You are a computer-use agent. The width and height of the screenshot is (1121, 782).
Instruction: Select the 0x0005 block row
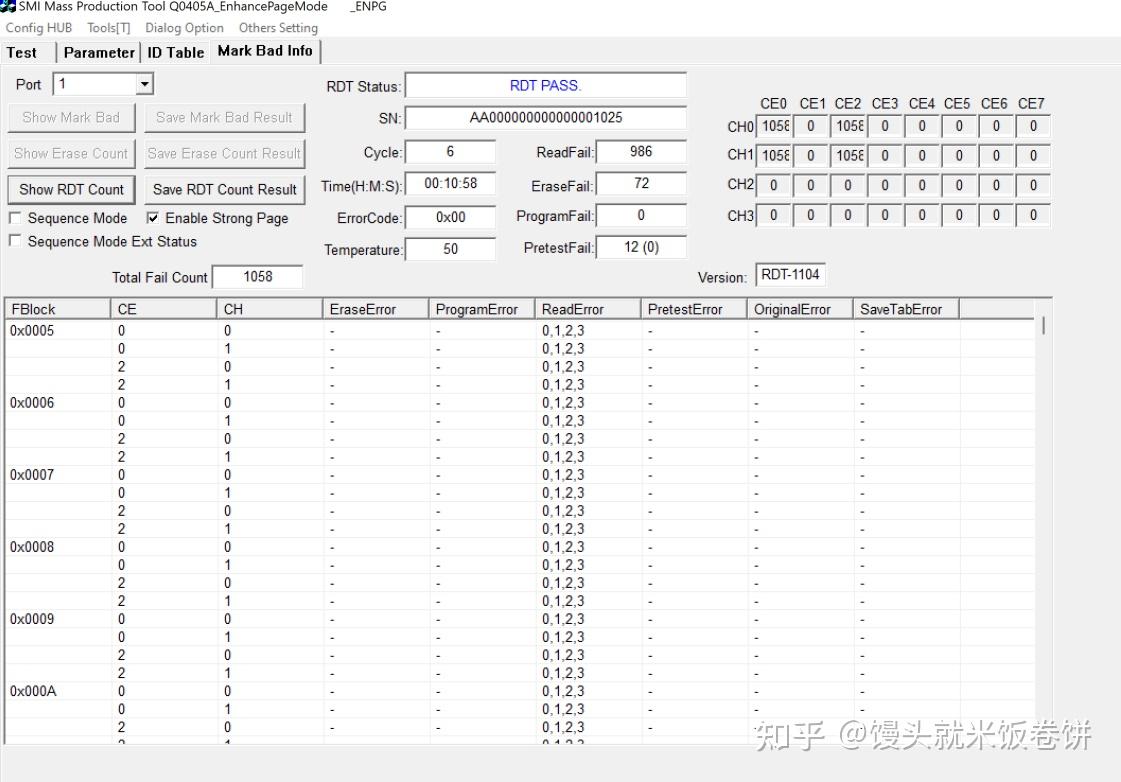520,331
